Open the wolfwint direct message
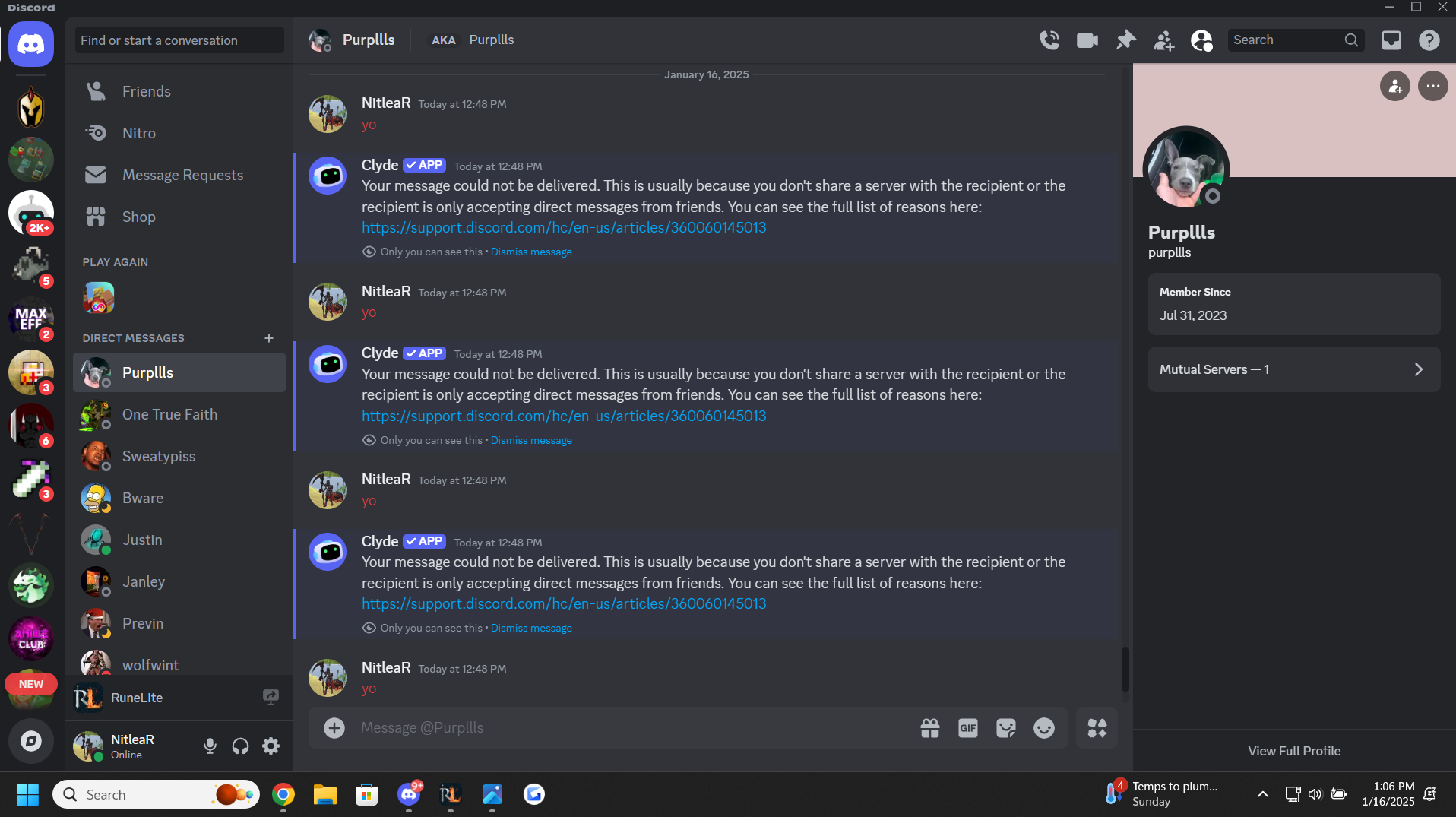This screenshot has width=1456, height=817. 179,661
